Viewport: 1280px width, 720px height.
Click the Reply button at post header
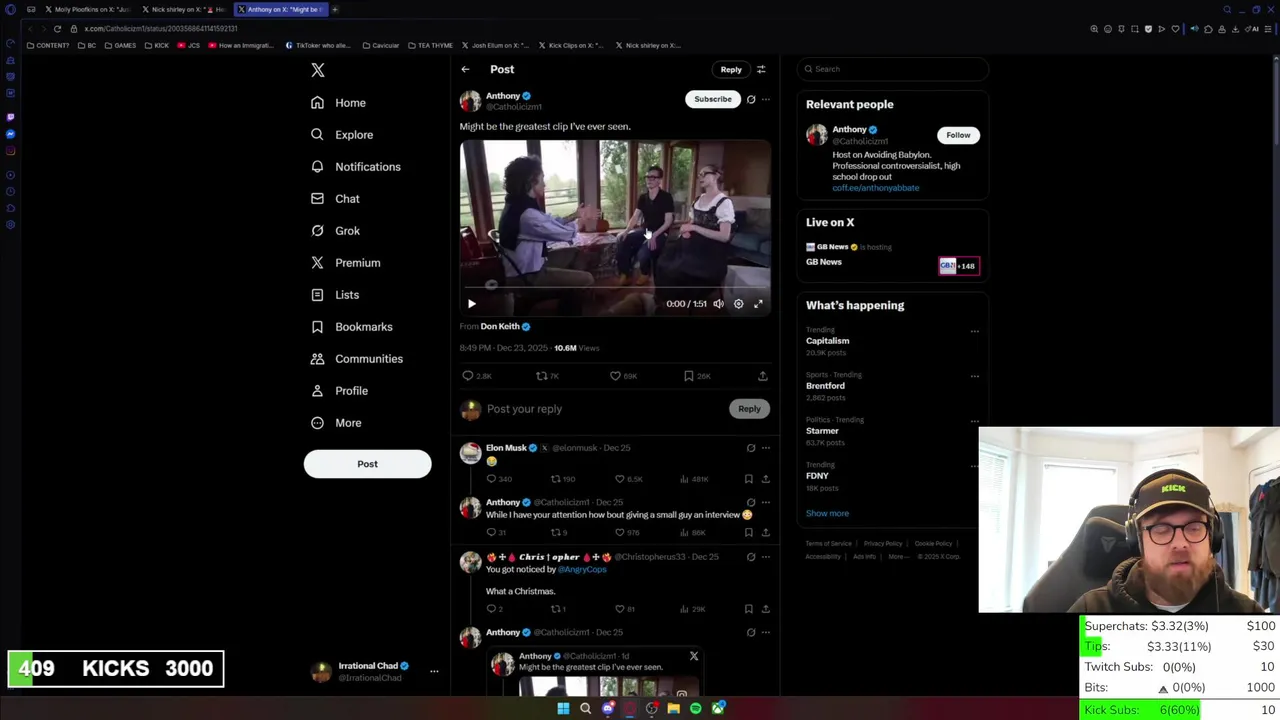coord(731,70)
